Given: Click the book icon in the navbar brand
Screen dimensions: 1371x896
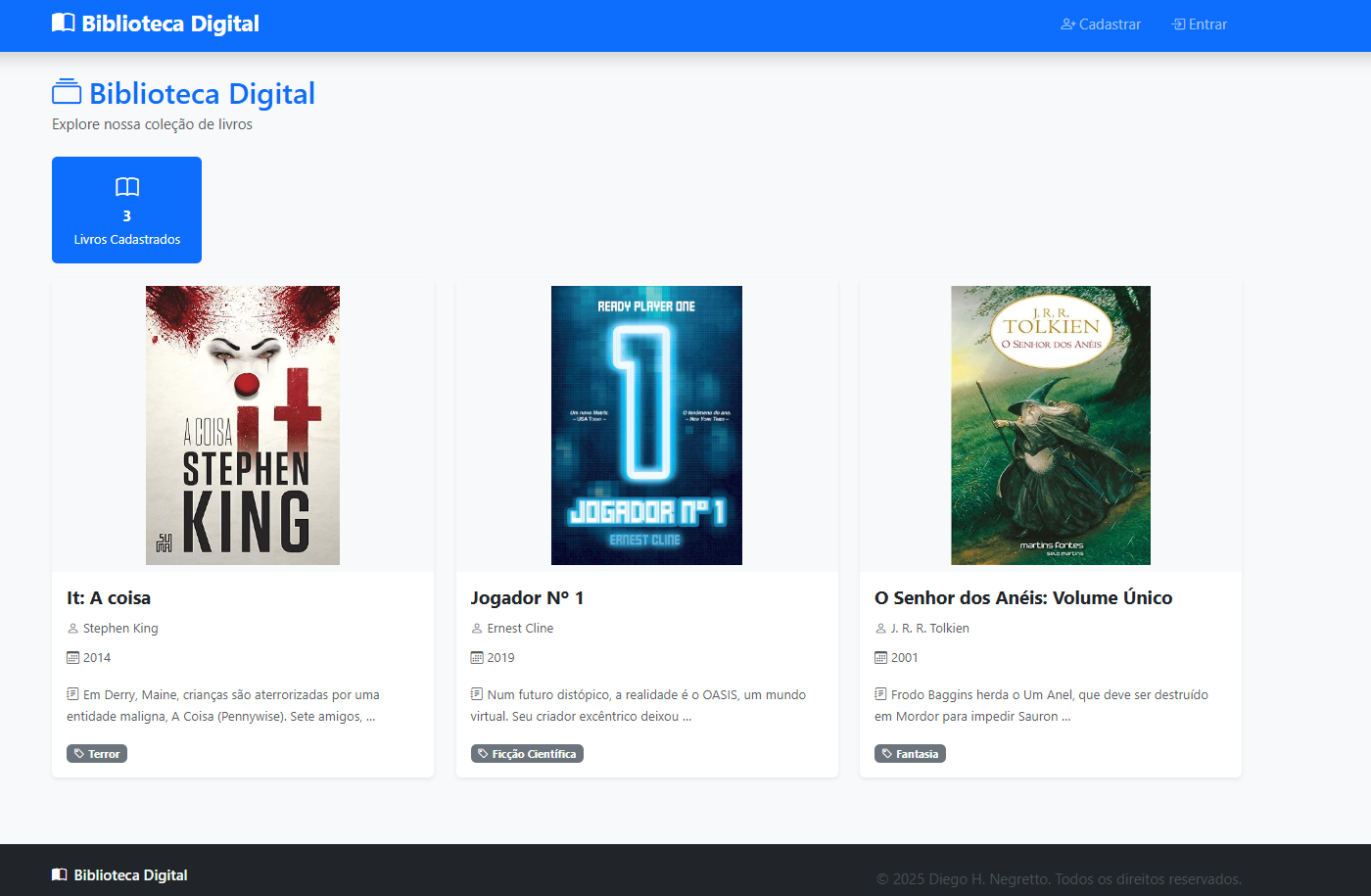Looking at the screenshot, I should click(x=64, y=23).
